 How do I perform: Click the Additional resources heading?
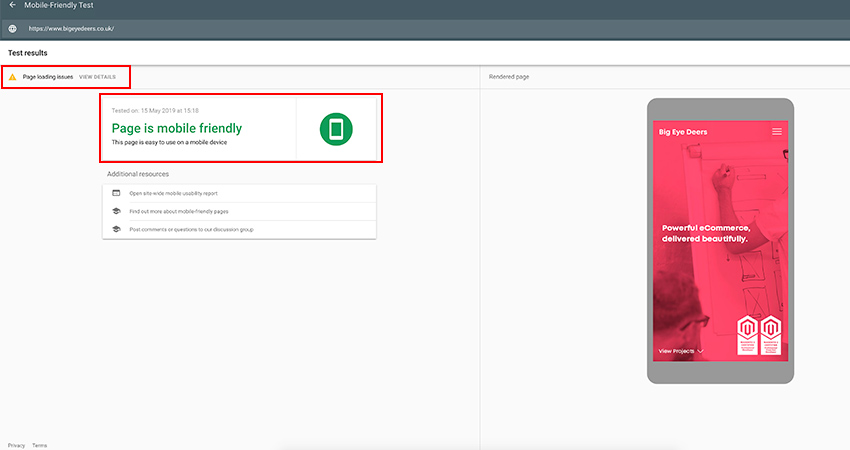click(138, 174)
